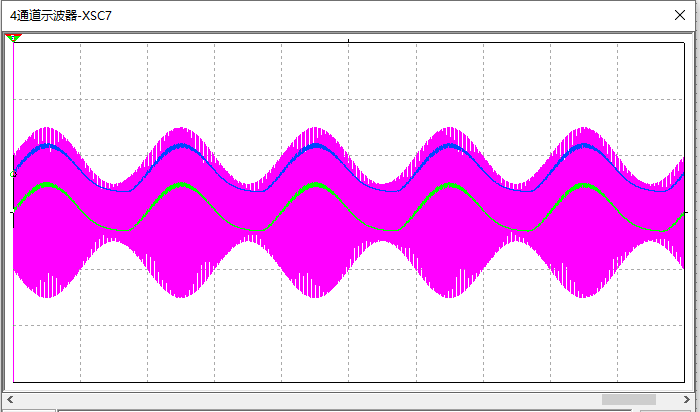Click the third peak of the blue trace
This screenshot has width=700, height=412.
coord(317,145)
